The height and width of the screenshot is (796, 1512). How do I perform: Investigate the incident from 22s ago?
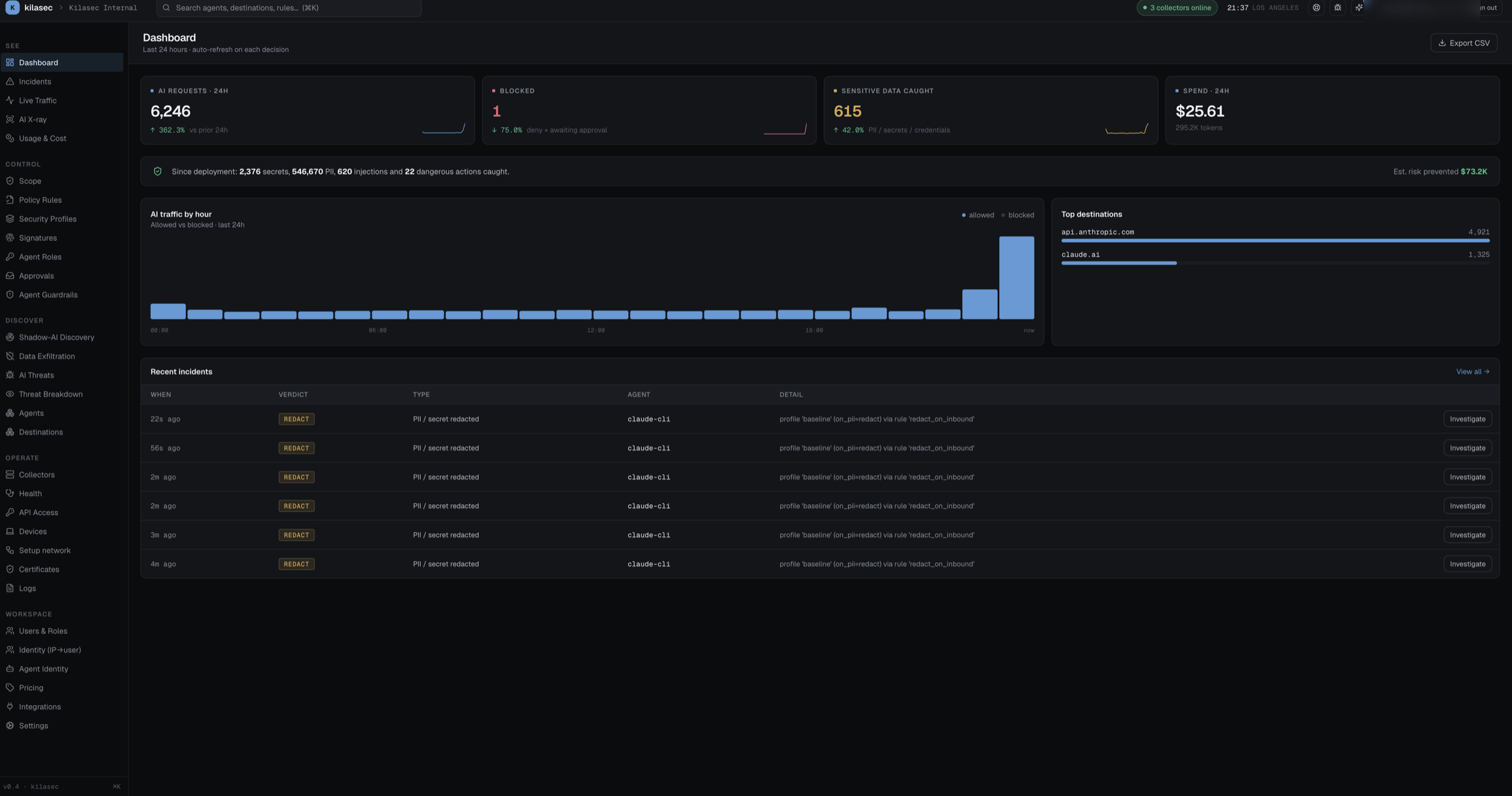[x=1467, y=419]
